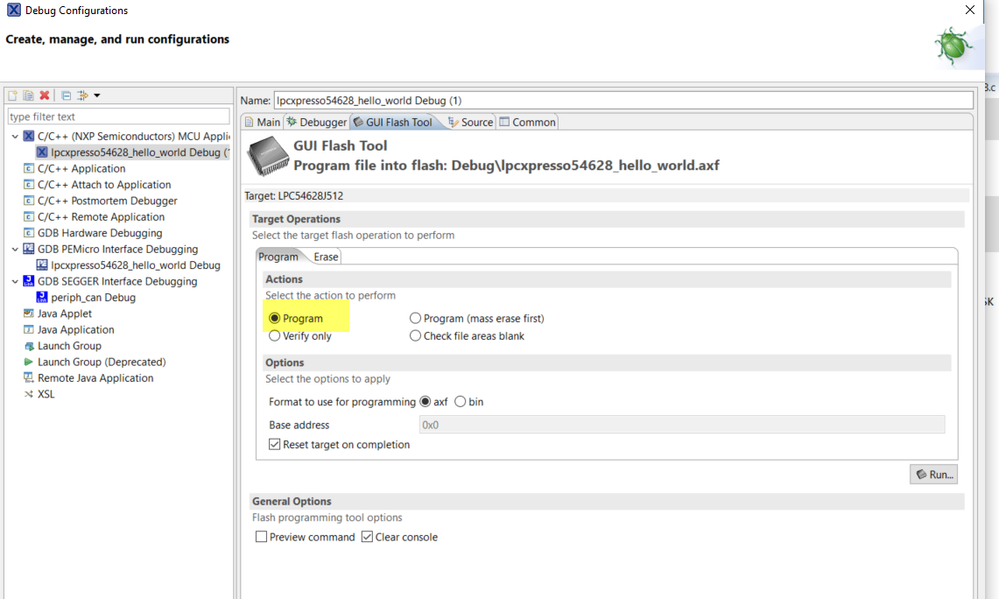Collapse GDB SEGGER Interface Debugging node

(15, 281)
